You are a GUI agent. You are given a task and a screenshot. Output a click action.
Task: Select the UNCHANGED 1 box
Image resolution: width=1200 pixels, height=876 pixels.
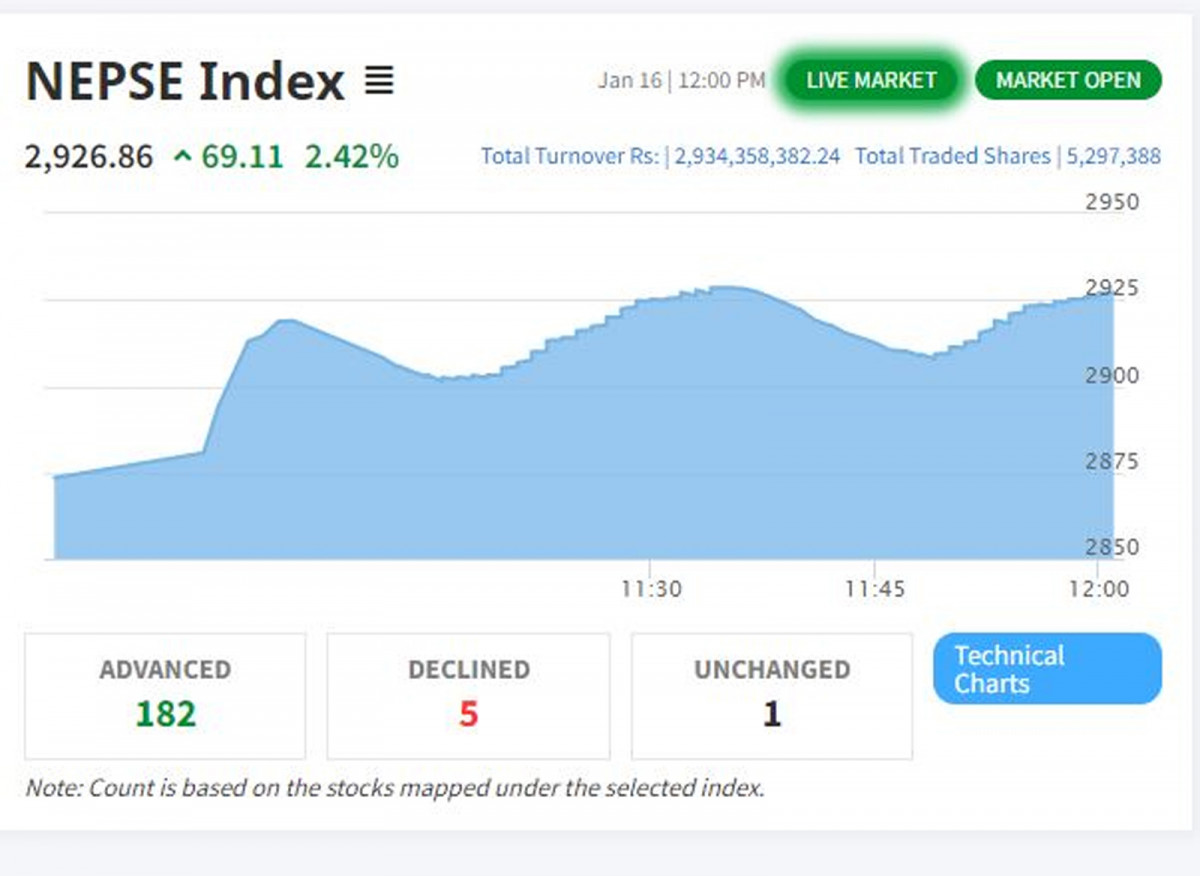click(771, 696)
